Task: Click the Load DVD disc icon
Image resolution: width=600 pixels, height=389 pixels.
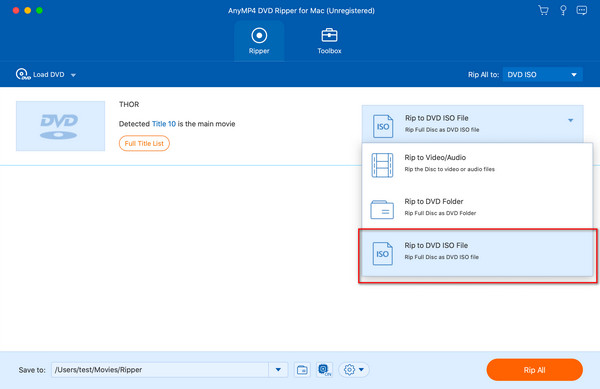Action: 23,74
